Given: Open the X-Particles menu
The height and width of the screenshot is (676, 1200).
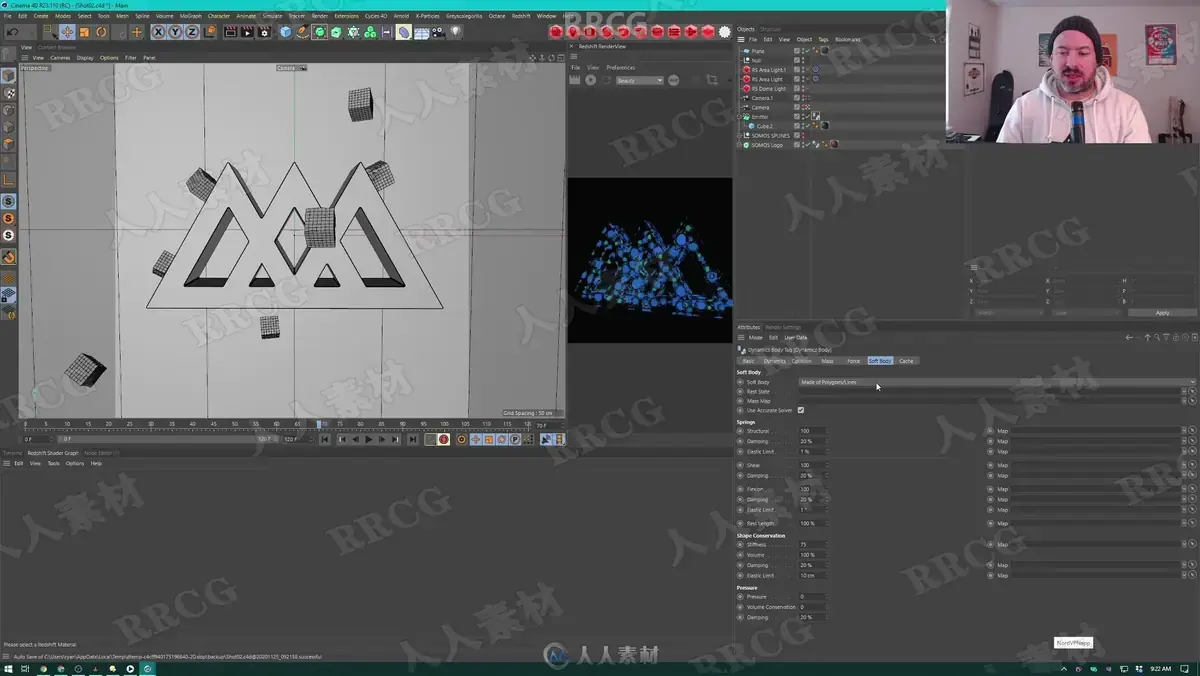Looking at the screenshot, I should pyautogui.click(x=427, y=16).
